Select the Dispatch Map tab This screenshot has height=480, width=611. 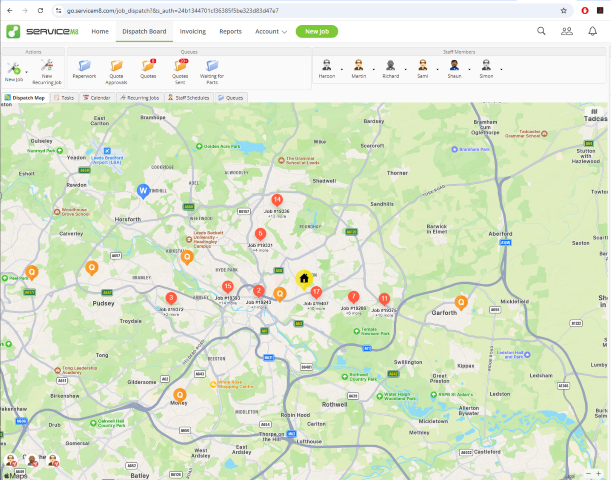[25, 98]
